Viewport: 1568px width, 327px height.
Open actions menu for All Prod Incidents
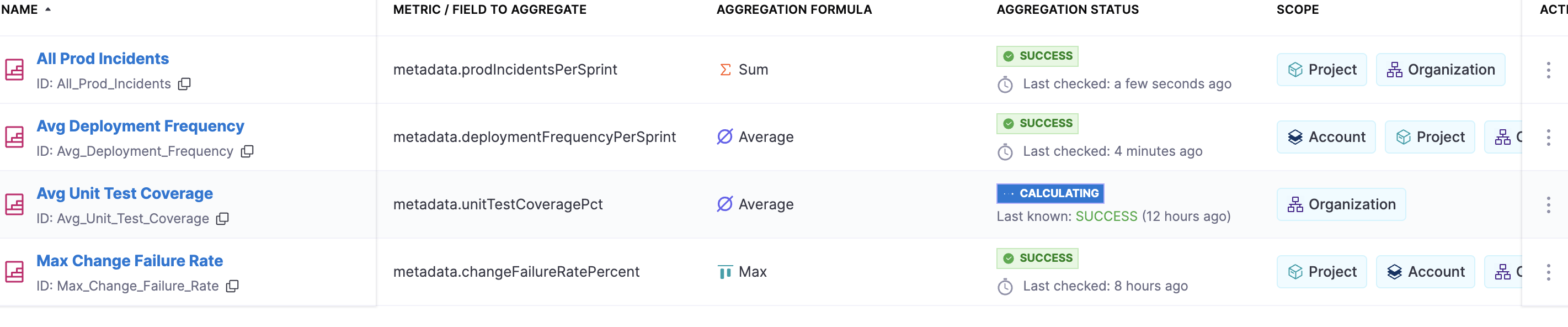pos(1549,70)
